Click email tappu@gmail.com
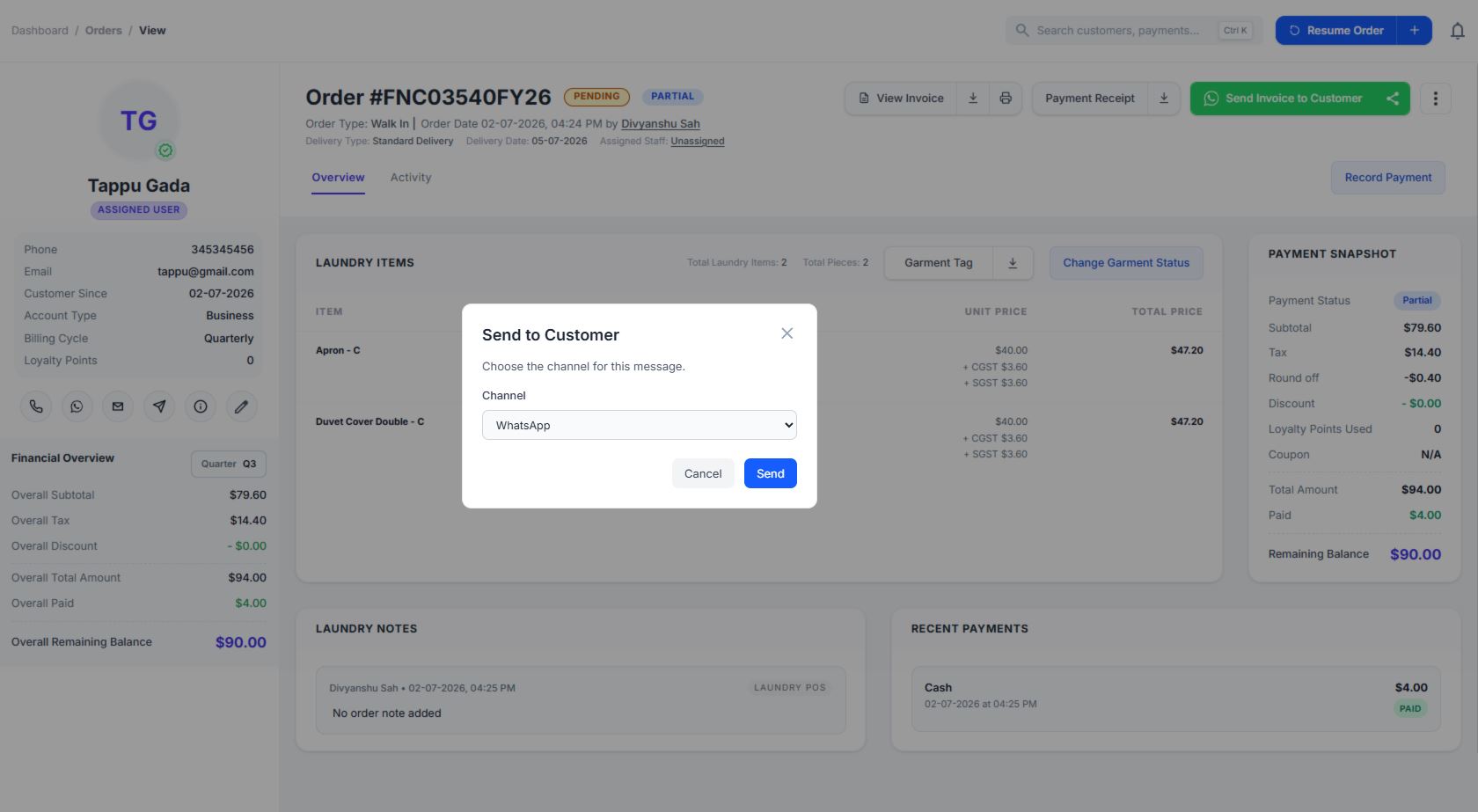The width and height of the screenshot is (1478, 812). pos(206,272)
